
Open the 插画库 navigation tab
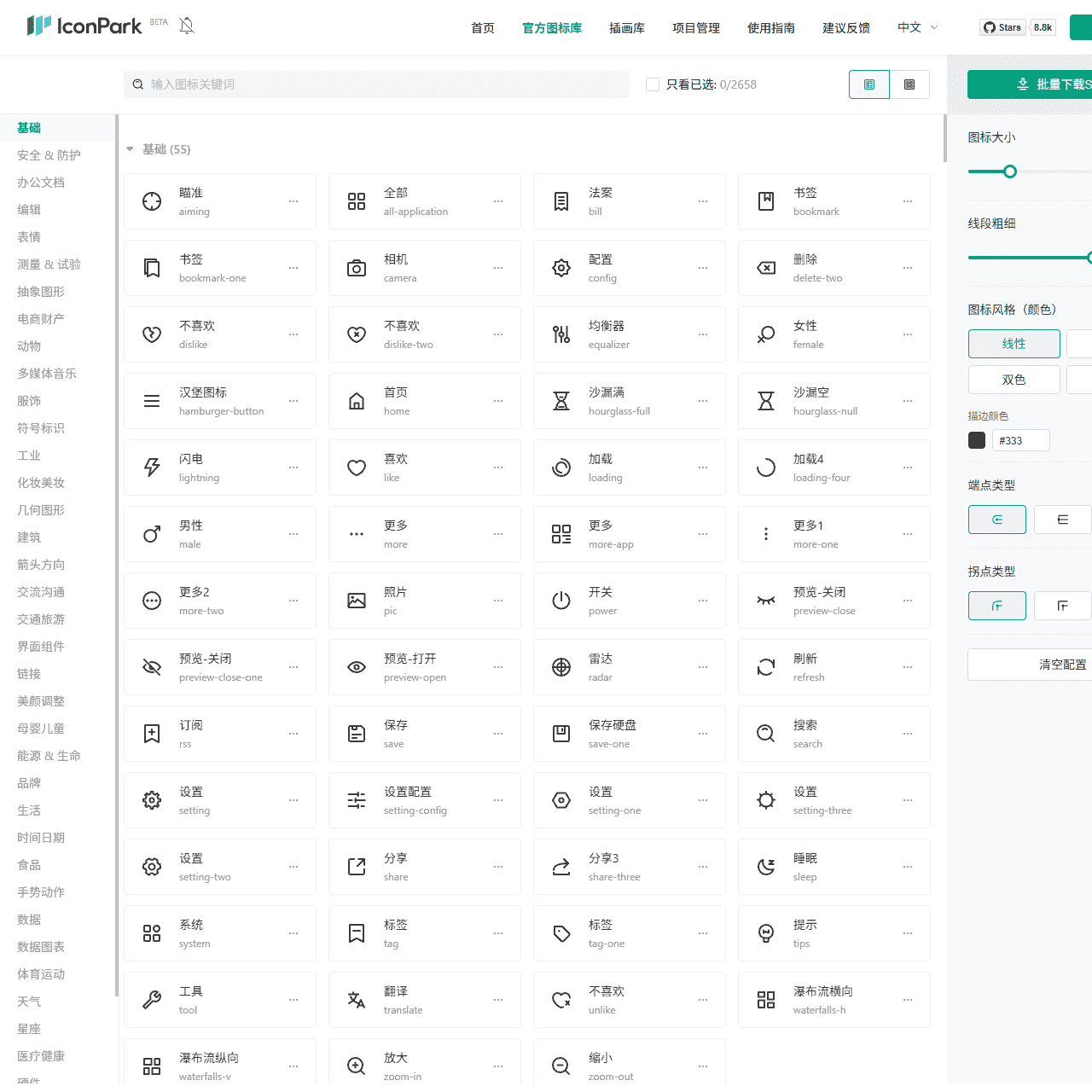click(x=626, y=27)
